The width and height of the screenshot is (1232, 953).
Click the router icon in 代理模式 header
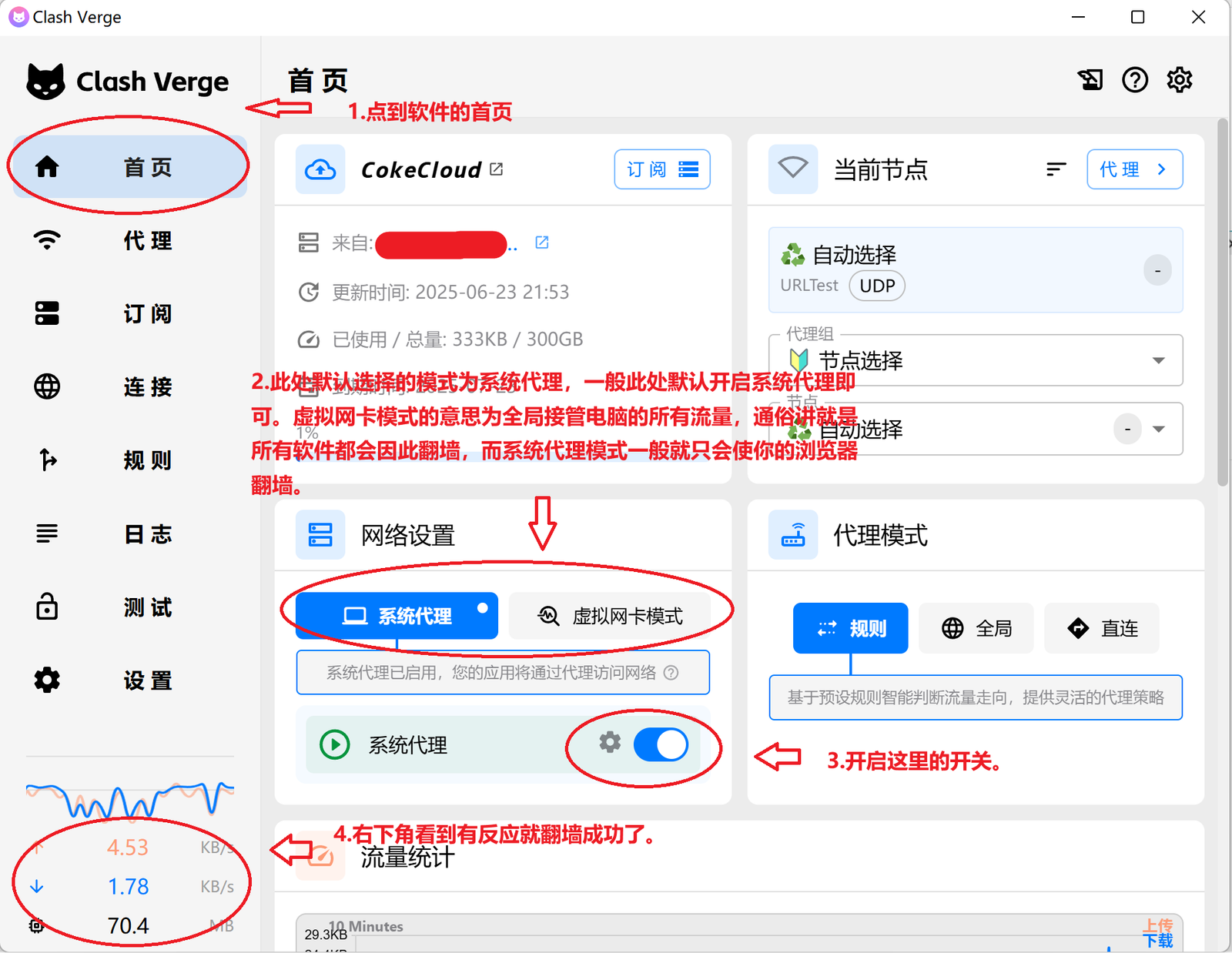tap(793, 535)
